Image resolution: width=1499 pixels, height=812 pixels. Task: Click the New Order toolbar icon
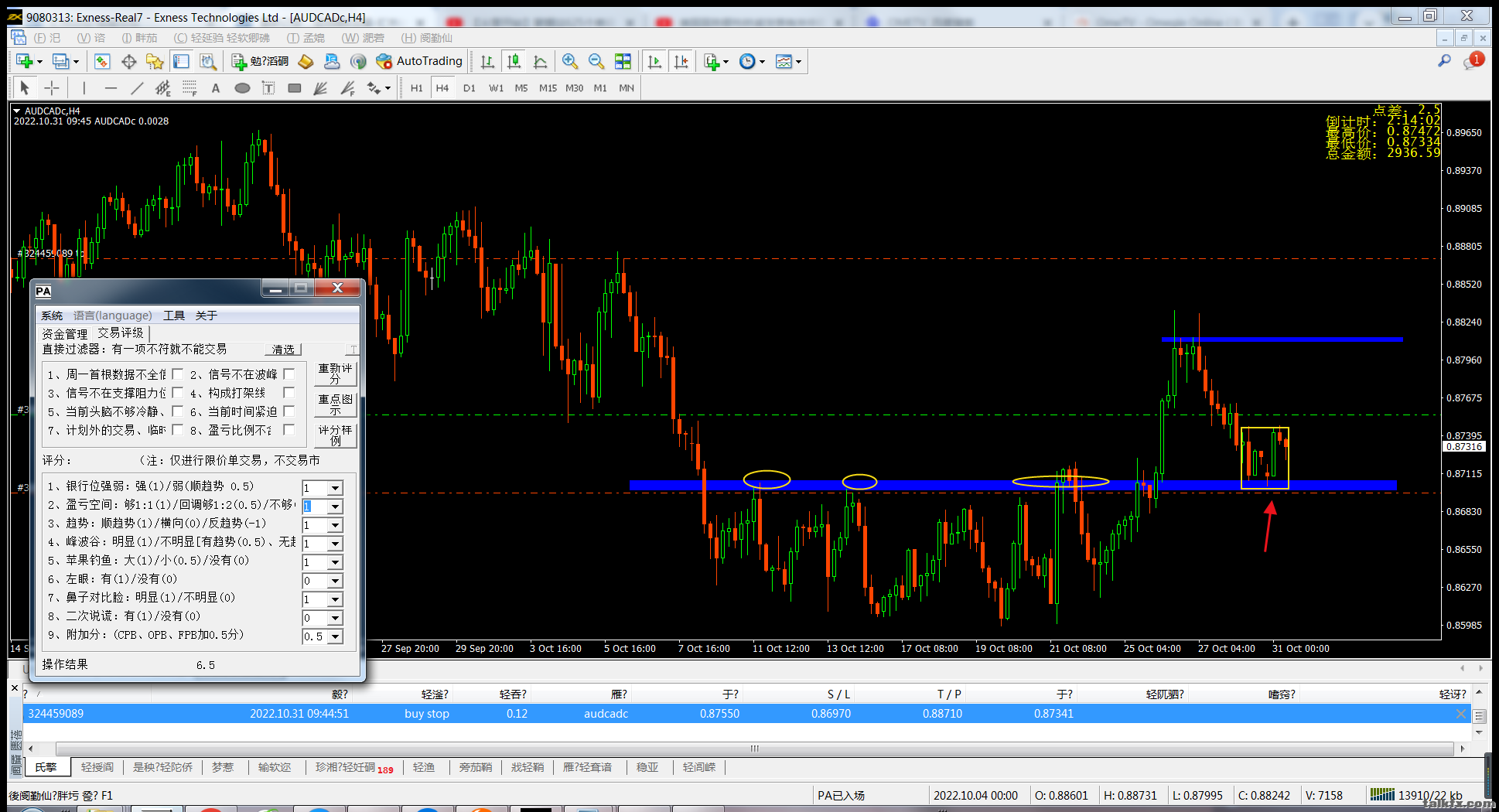(x=260, y=61)
